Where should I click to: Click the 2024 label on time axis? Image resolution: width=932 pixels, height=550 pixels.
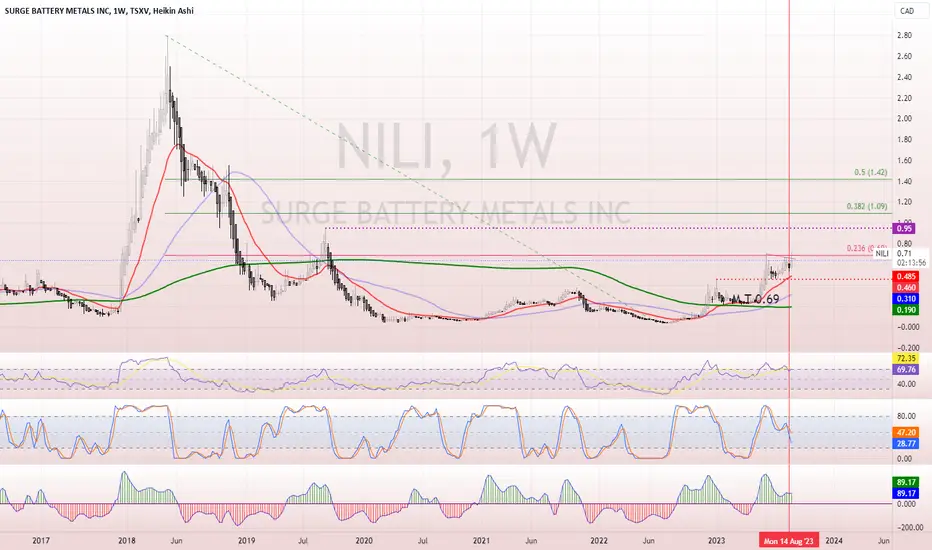tap(834, 540)
